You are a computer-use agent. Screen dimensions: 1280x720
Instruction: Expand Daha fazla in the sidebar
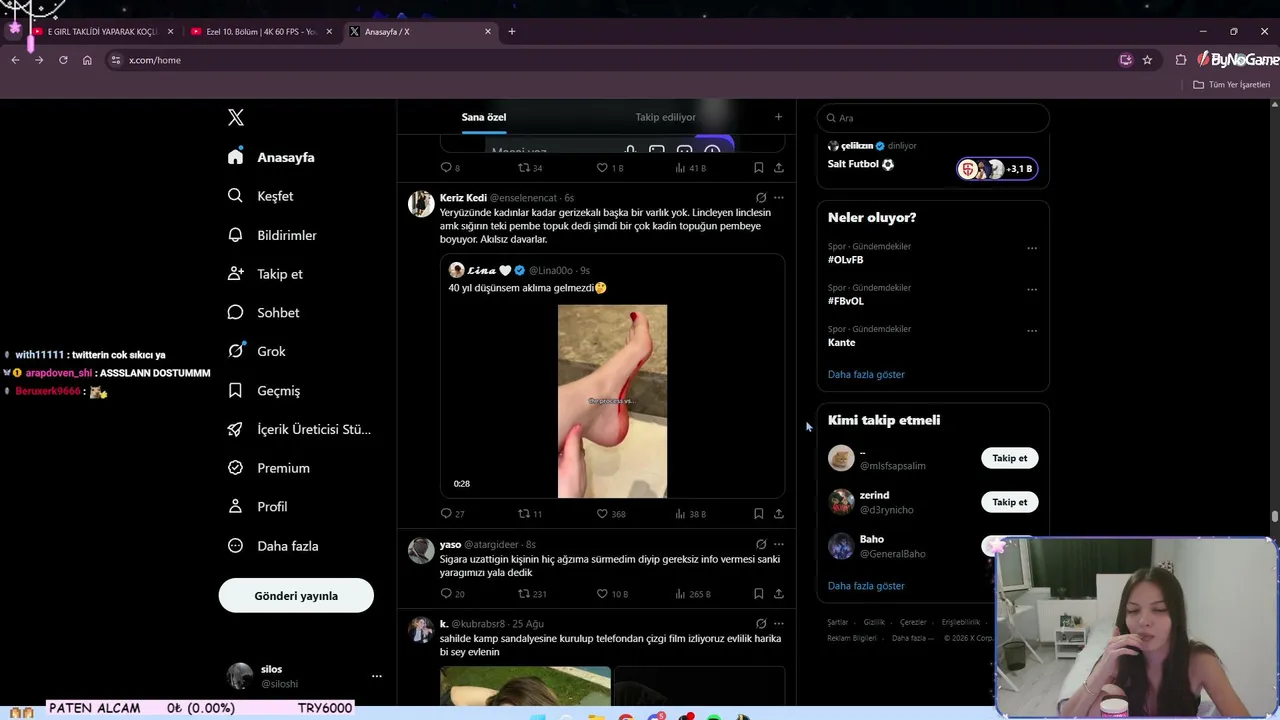[273, 546]
